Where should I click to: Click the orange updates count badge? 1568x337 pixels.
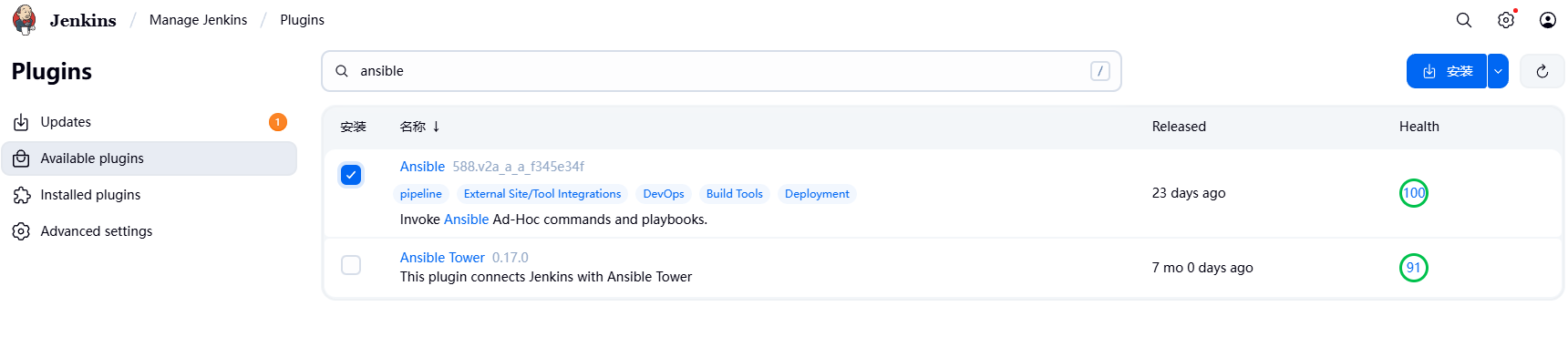point(278,122)
